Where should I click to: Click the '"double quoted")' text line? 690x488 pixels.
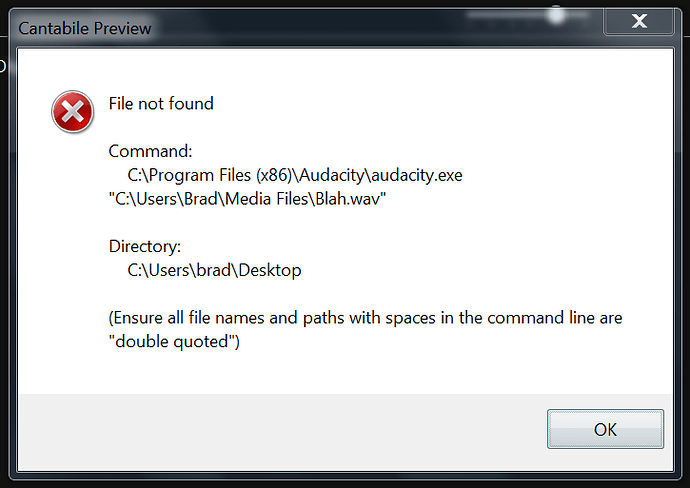[174, 341]
